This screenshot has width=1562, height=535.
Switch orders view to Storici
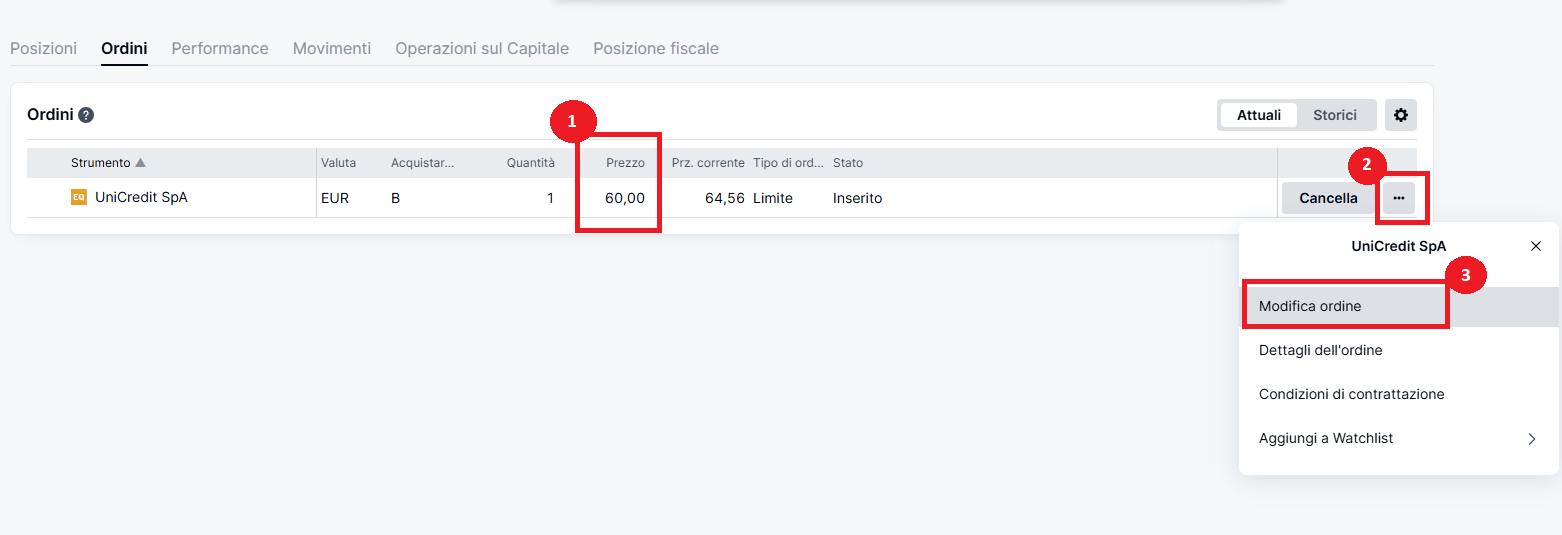point(1334,115)
